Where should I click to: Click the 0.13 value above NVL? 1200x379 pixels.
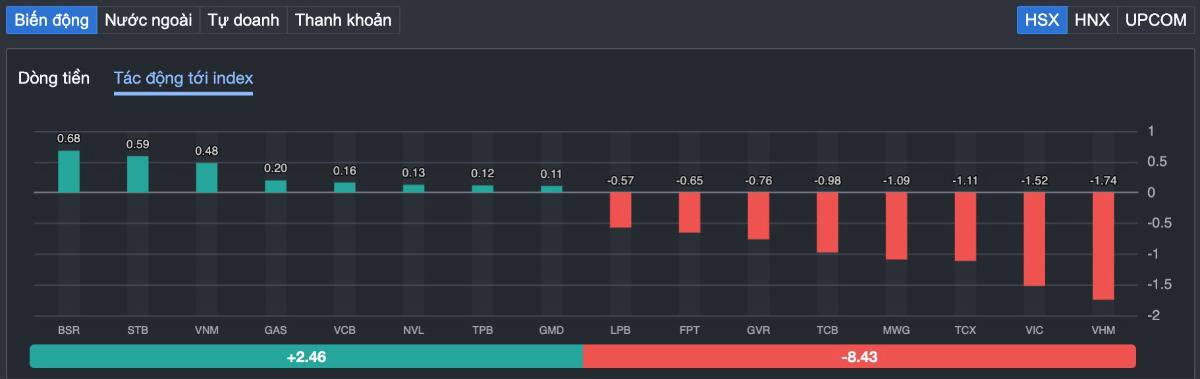click(414, 173)
